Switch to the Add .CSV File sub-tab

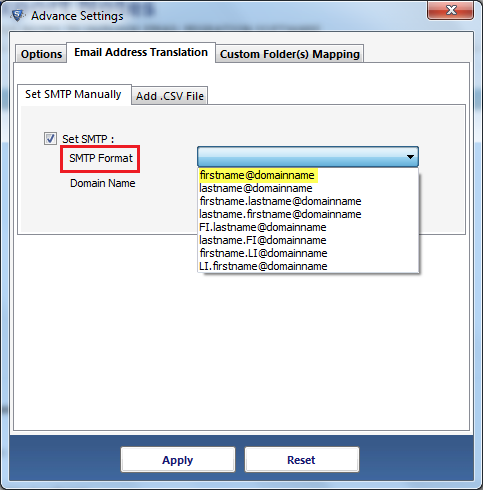pos(170,96)
